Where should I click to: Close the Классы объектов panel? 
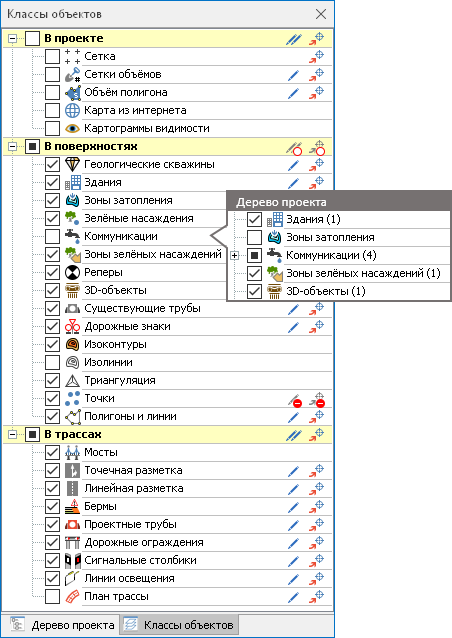click(321, 14)
